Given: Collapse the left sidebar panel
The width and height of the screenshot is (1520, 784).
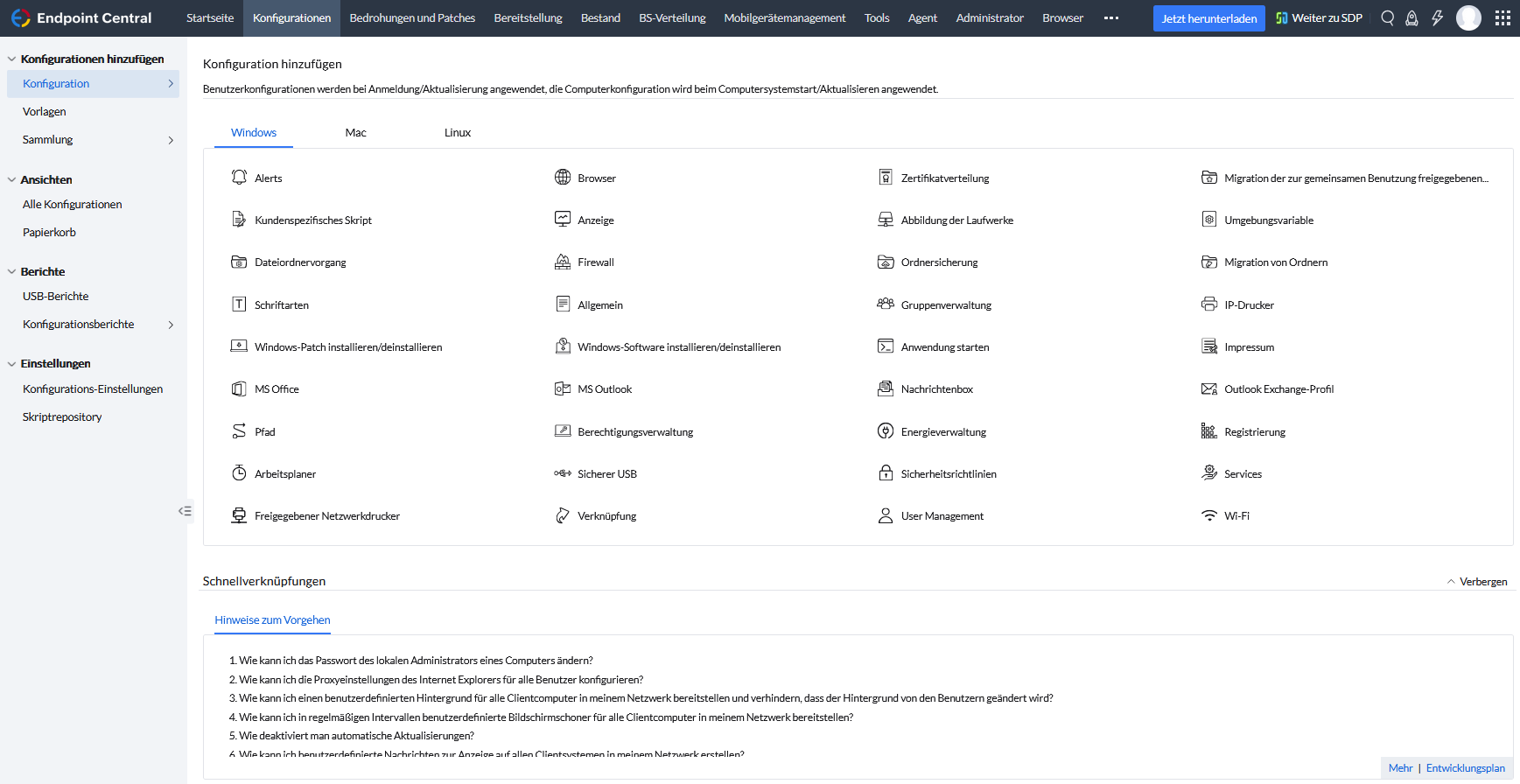Looking at the screenshot, I should coord(185,511).
